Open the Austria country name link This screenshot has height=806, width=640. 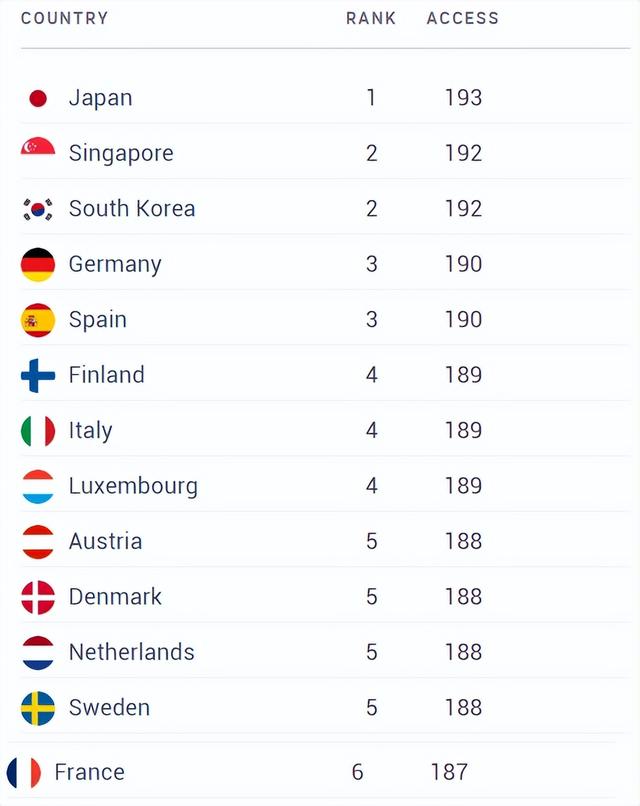(105, 541)
